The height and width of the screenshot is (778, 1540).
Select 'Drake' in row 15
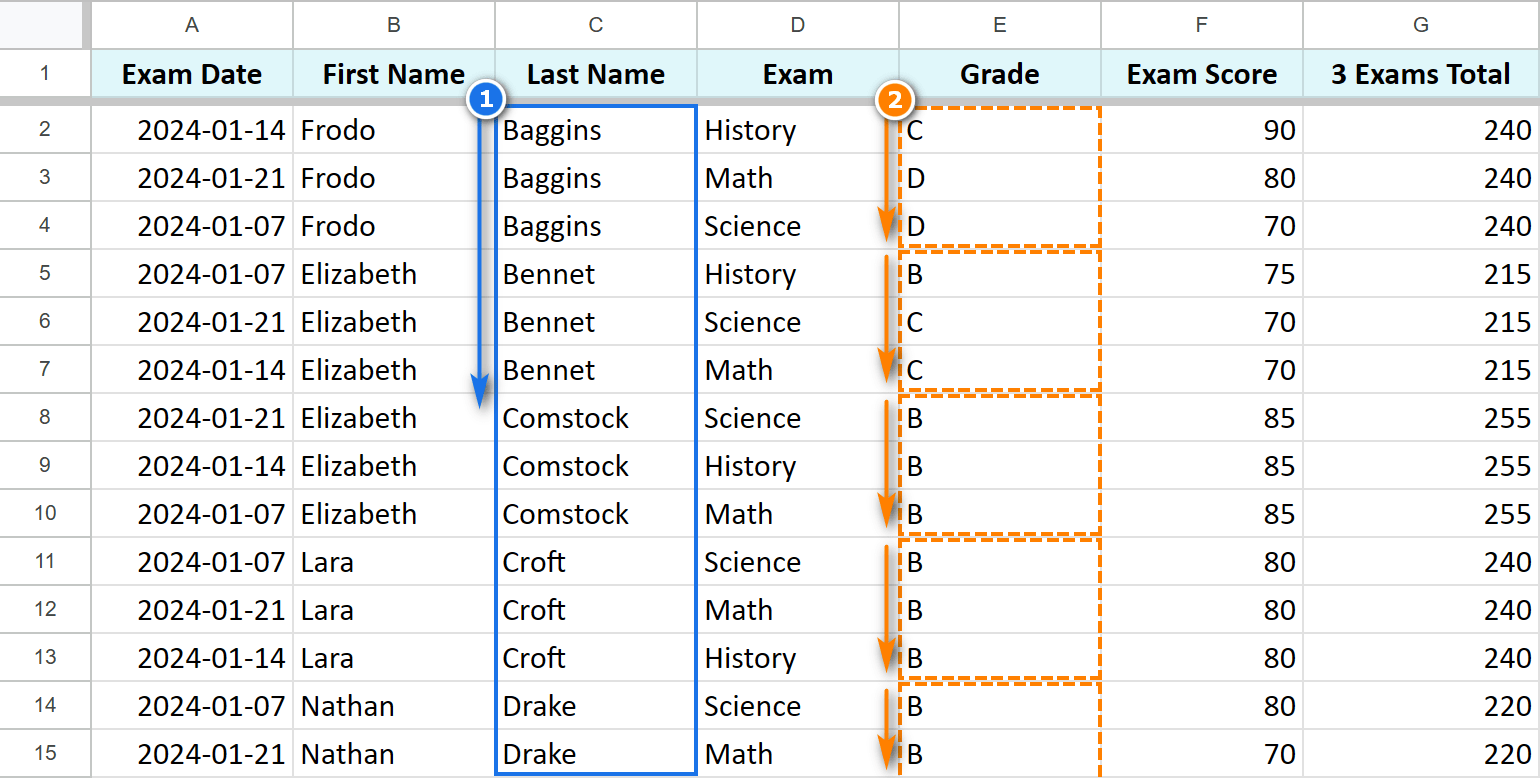click(x=596, y=754)
